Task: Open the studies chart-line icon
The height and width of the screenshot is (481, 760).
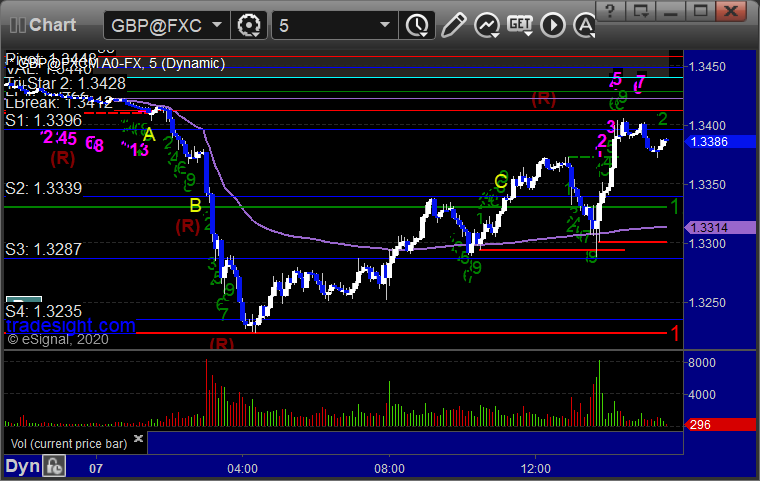Action: pos(487,25)
